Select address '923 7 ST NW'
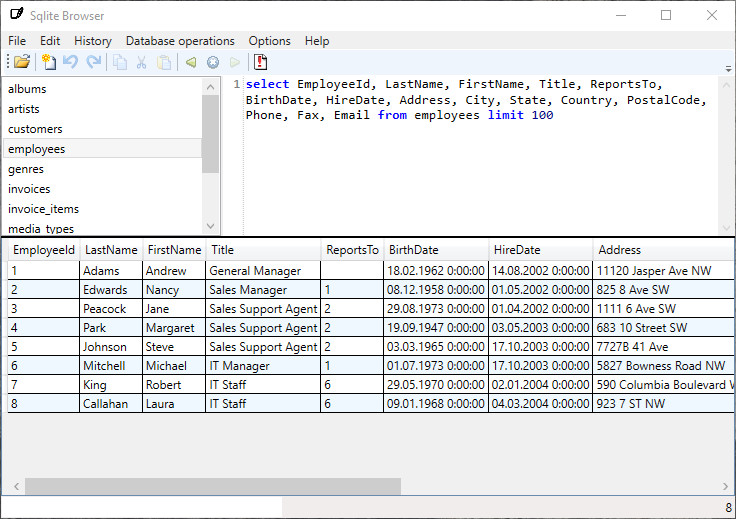The image size is (736, 519). click(x=664, y=404)
